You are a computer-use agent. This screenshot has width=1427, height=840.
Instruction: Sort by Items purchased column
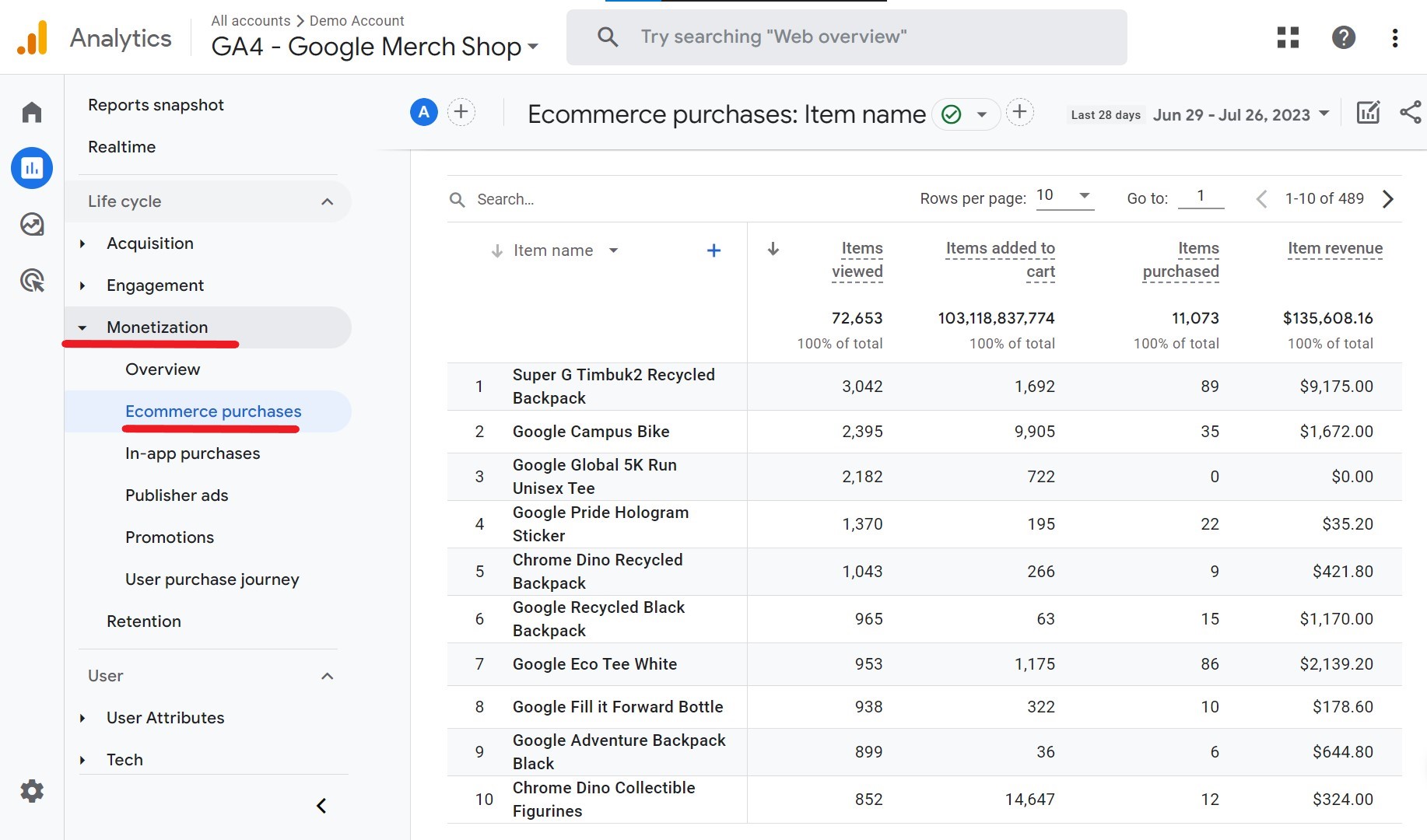coord(1180,260)
